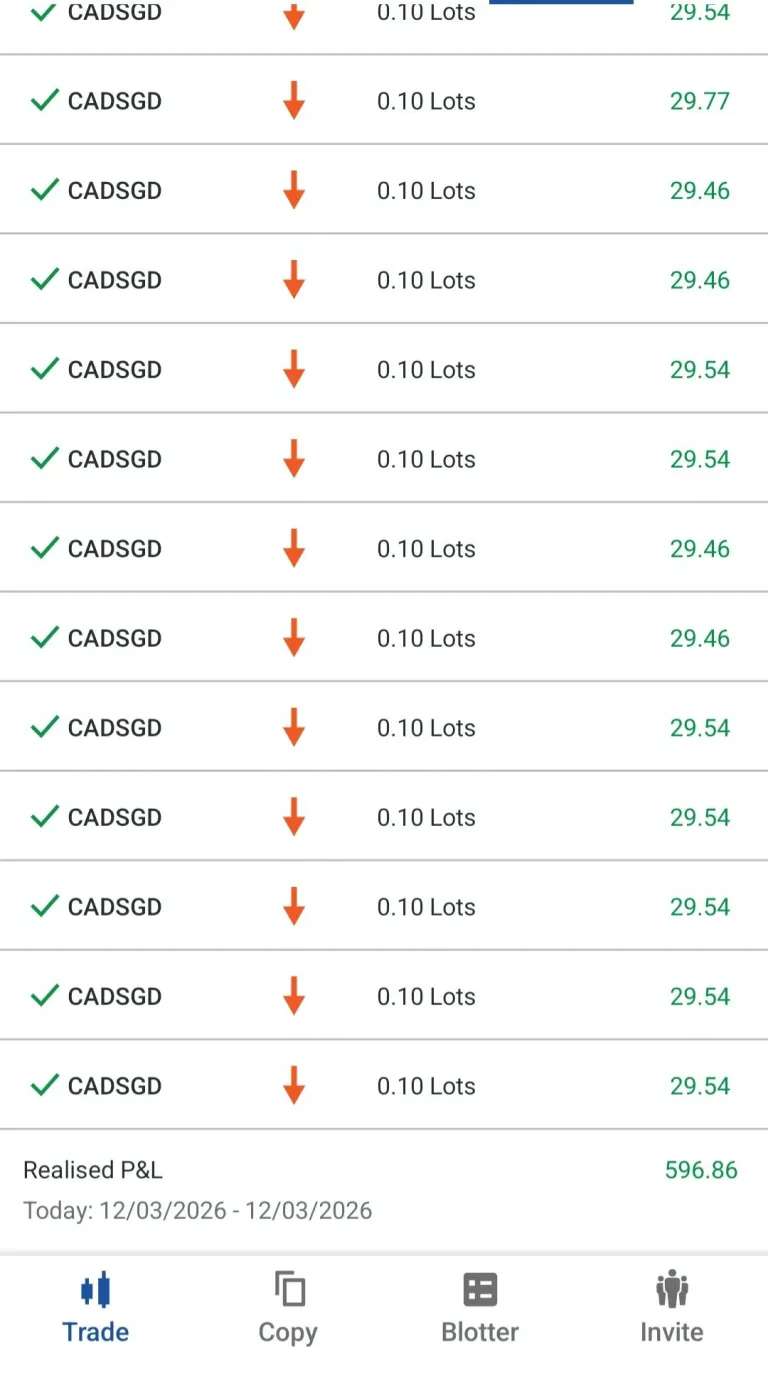Click the 29.77 profit value

pos(700,101)
